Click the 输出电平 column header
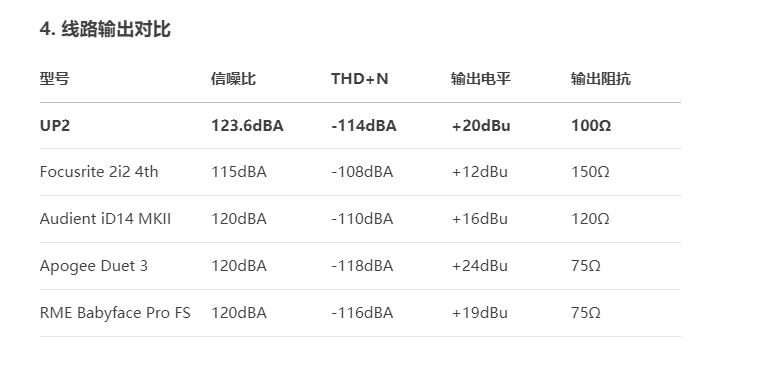The image size is (767, 366). tap(481, 78)
